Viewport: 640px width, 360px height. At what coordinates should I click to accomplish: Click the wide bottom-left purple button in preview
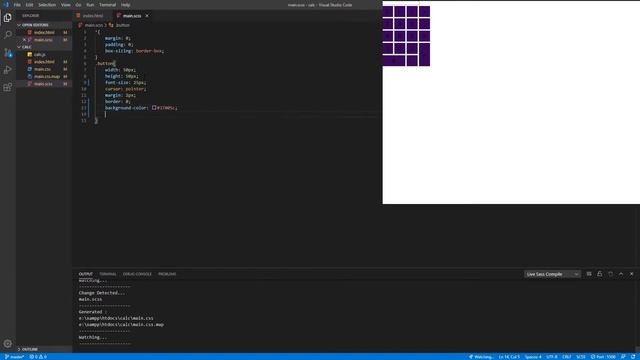tap(394, 61)
